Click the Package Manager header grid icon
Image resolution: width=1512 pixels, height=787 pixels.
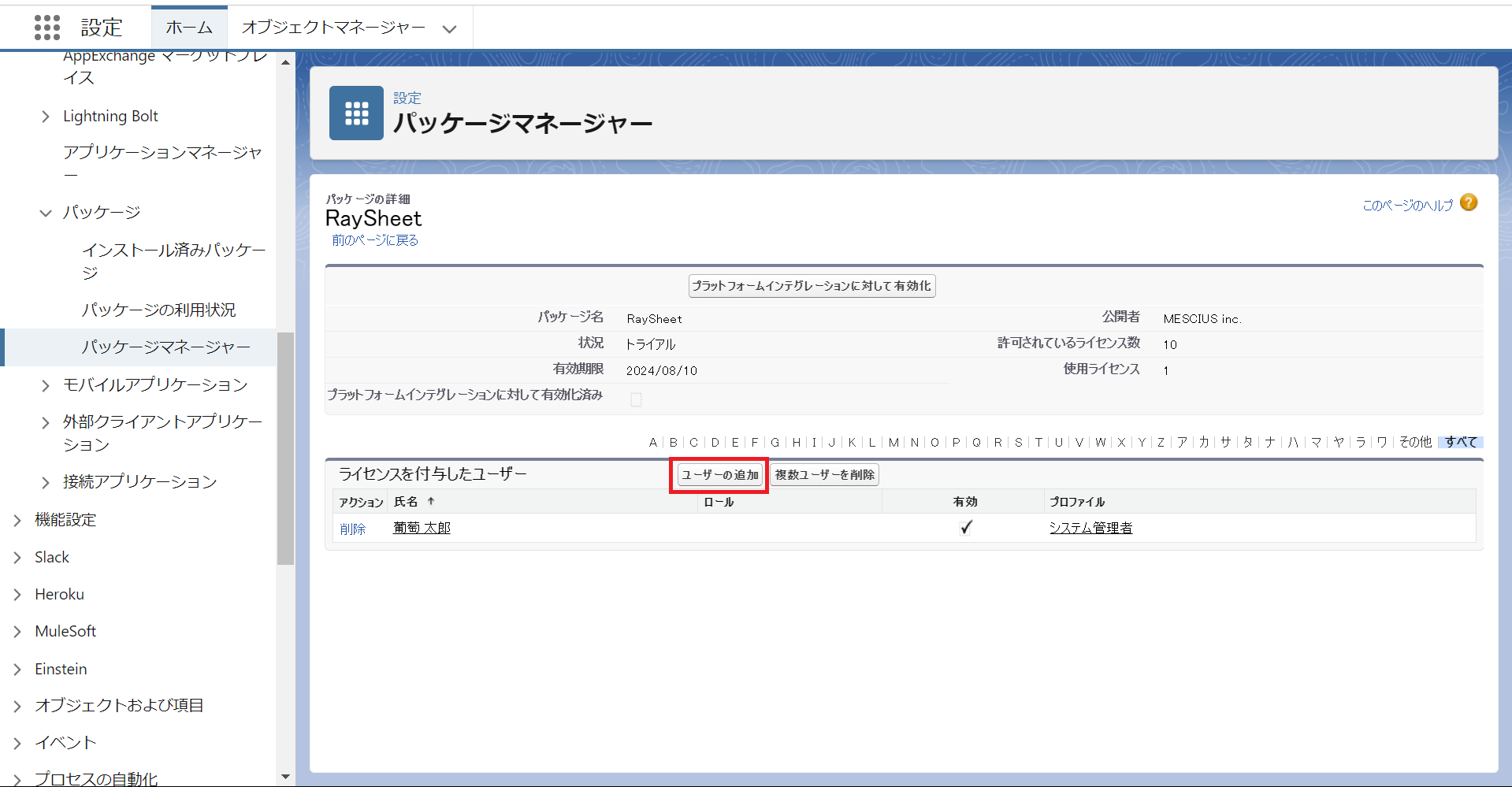pos(356,113)
